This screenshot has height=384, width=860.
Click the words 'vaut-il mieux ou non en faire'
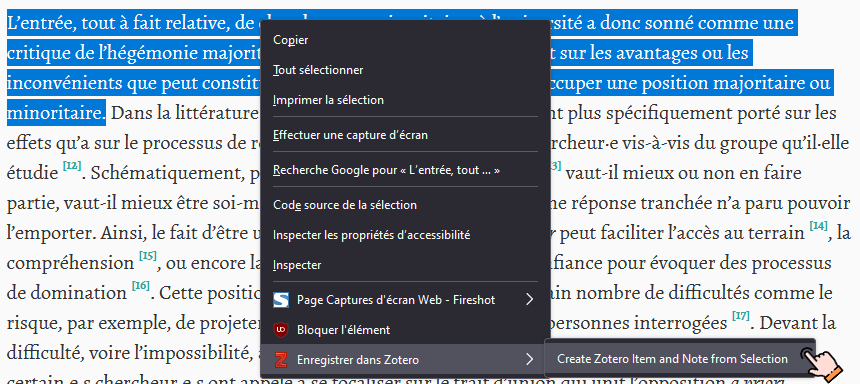pos(683,174)
